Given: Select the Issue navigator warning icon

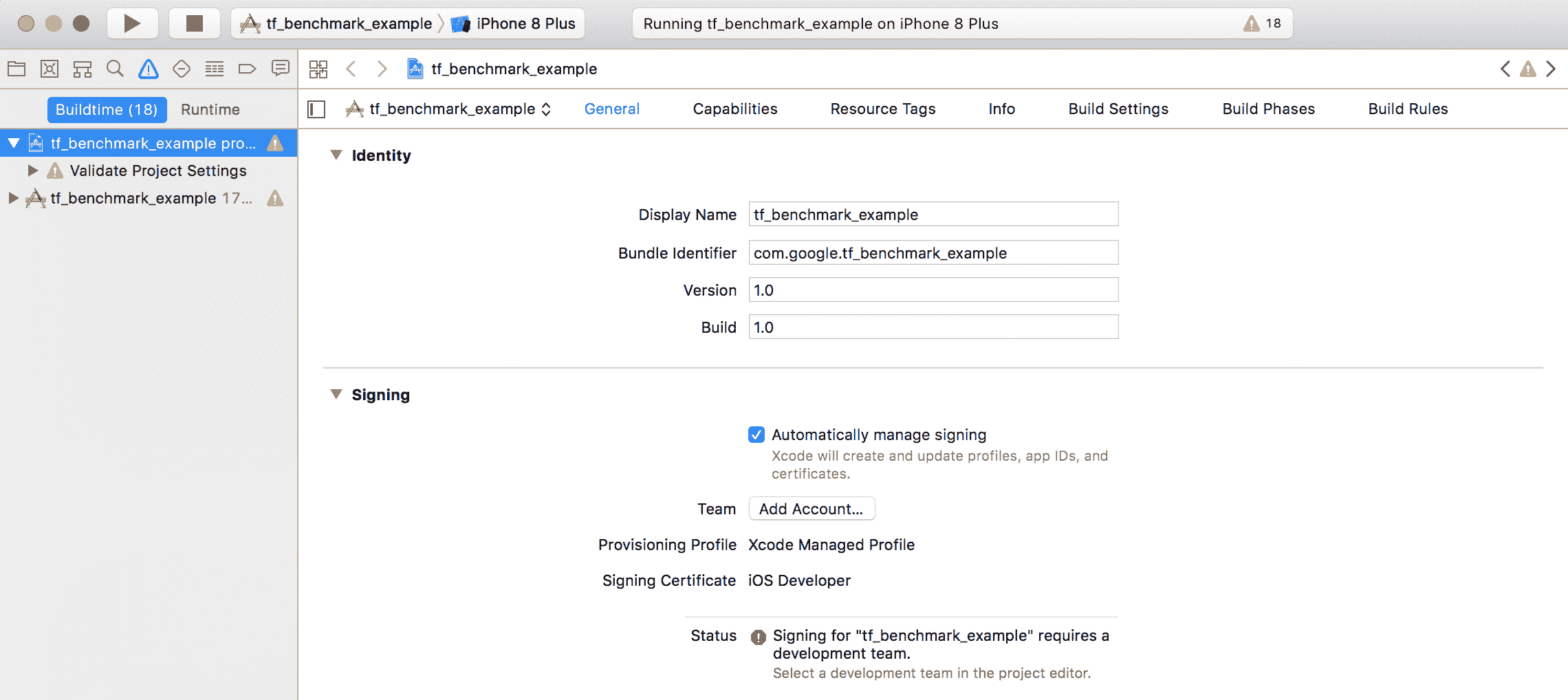Looking at the screenshot, I should pyautogui.click(x=148, y=69).
